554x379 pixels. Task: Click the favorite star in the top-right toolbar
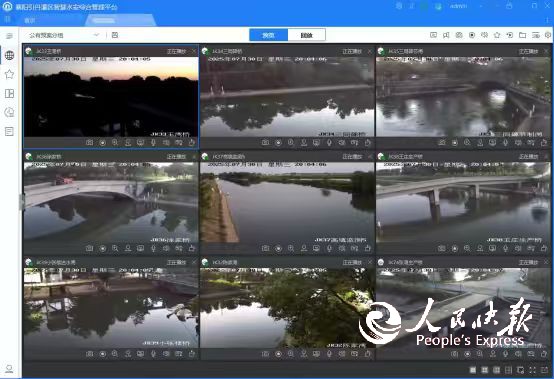point(497,35)
